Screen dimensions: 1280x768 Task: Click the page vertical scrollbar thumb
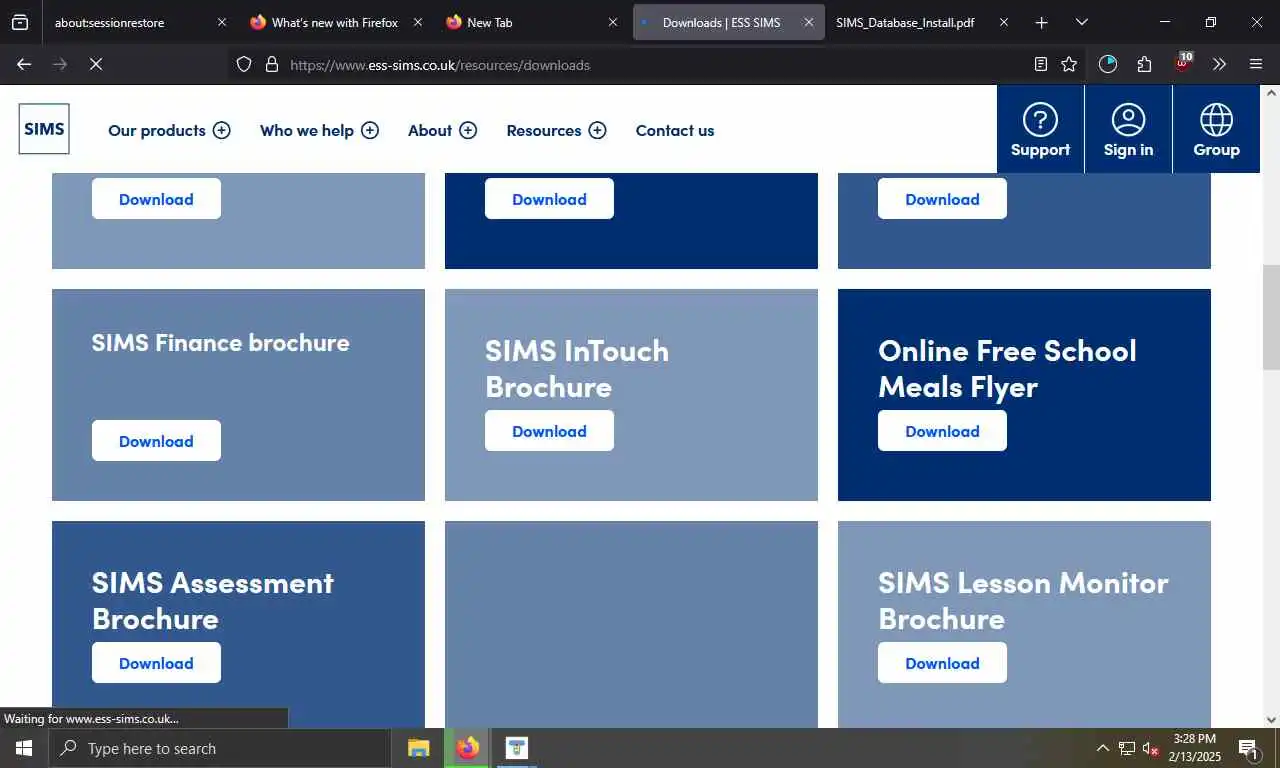pos(1271,317)
